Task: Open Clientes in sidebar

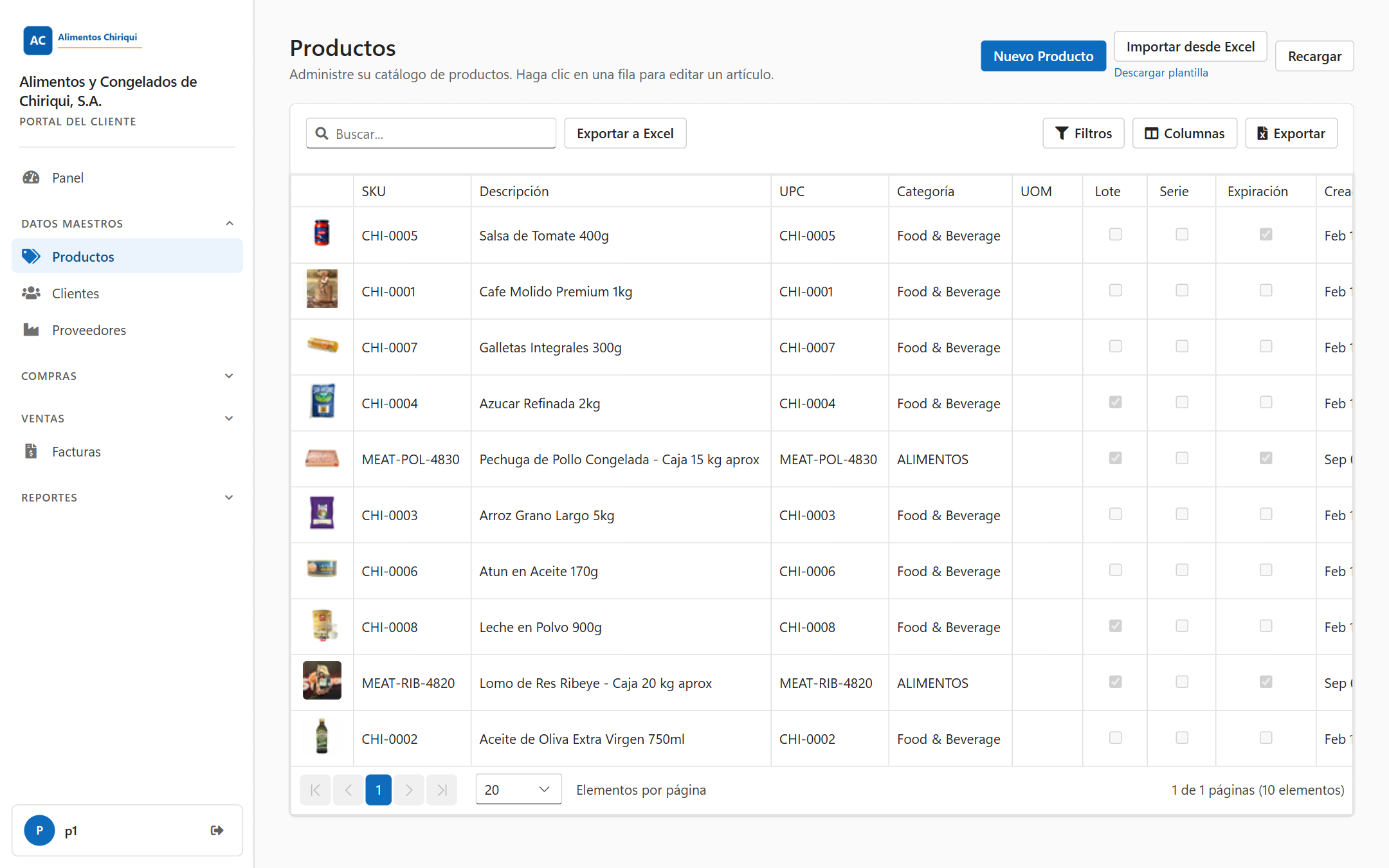Action: pos(127,293)
